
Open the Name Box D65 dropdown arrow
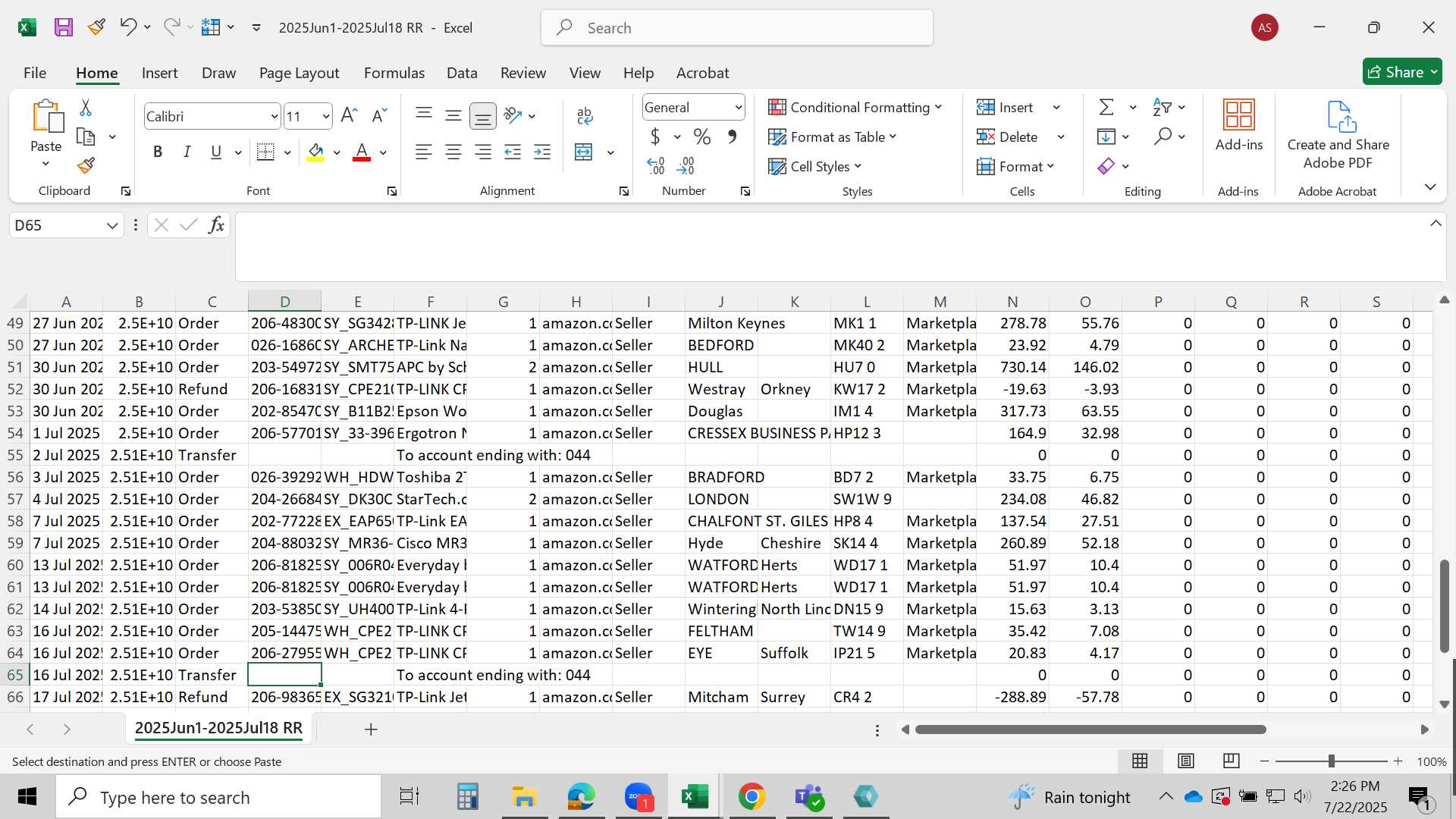coord(112,225)
